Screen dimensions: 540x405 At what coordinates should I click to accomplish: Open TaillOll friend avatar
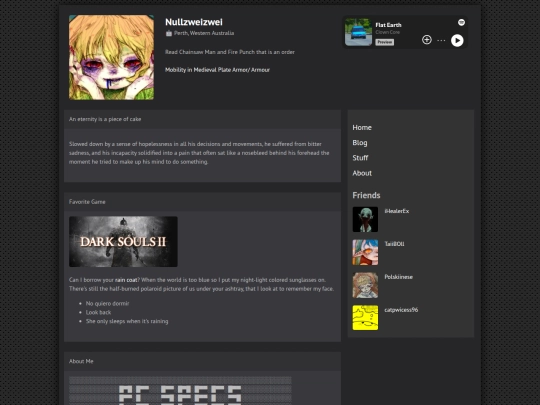coord(365,252)
